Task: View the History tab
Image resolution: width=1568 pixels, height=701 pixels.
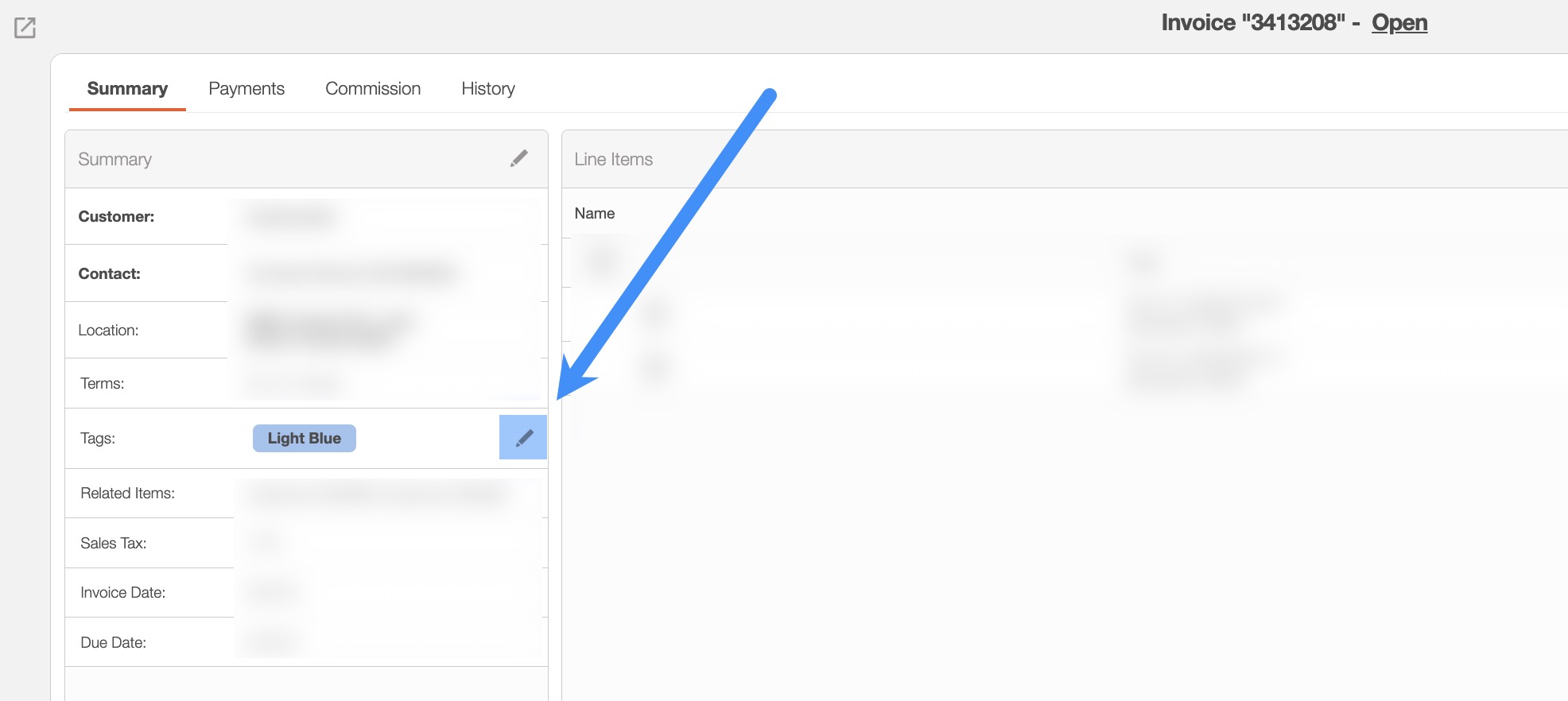Action: coord(488,88)
